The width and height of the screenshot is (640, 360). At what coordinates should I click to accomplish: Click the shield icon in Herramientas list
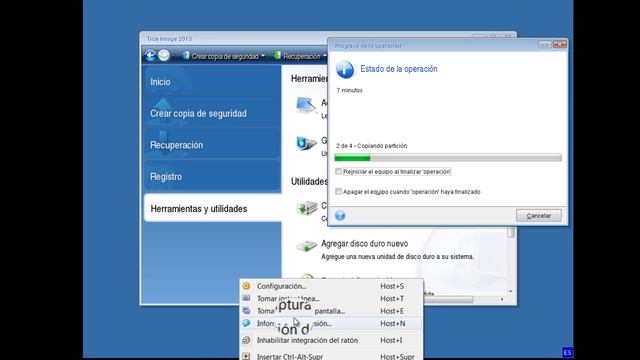(306, 143)
